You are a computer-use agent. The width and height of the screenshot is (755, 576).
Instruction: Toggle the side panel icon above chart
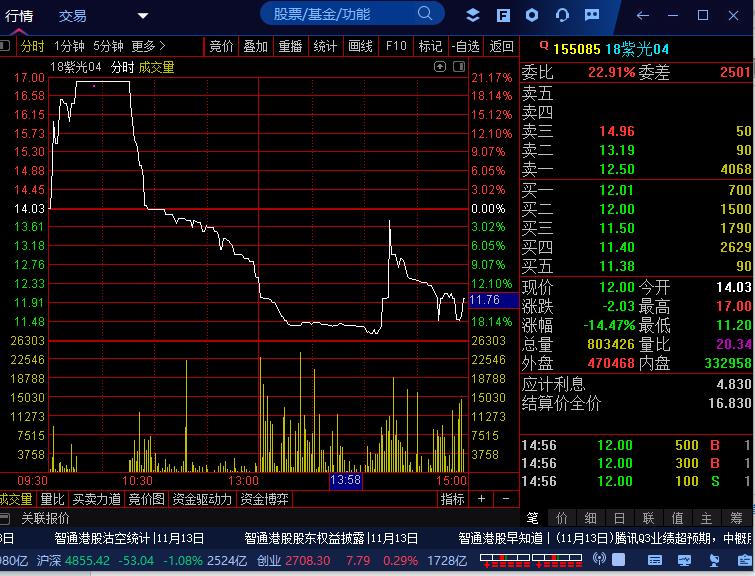[459, 66]
